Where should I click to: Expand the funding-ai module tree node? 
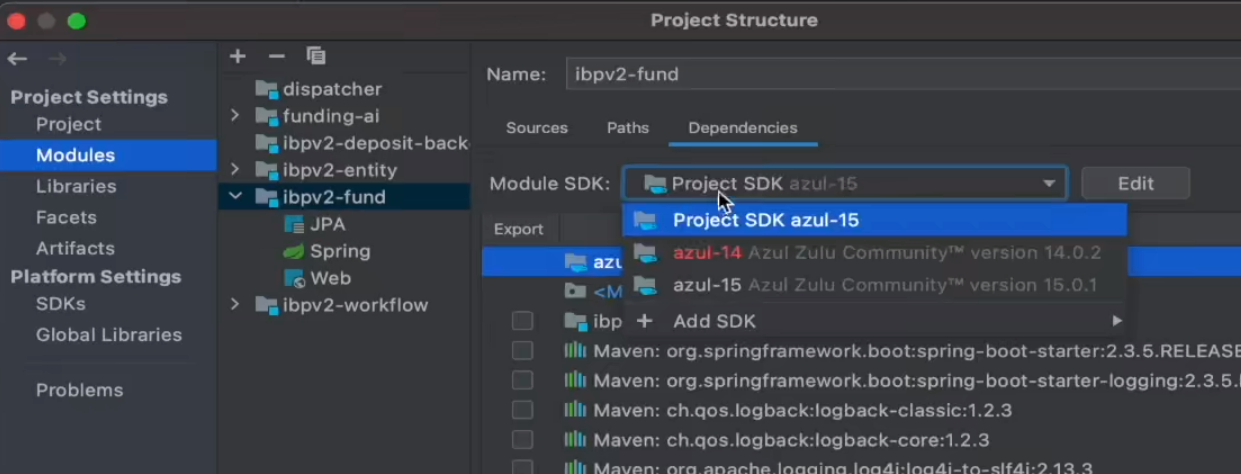click(235, 116)
